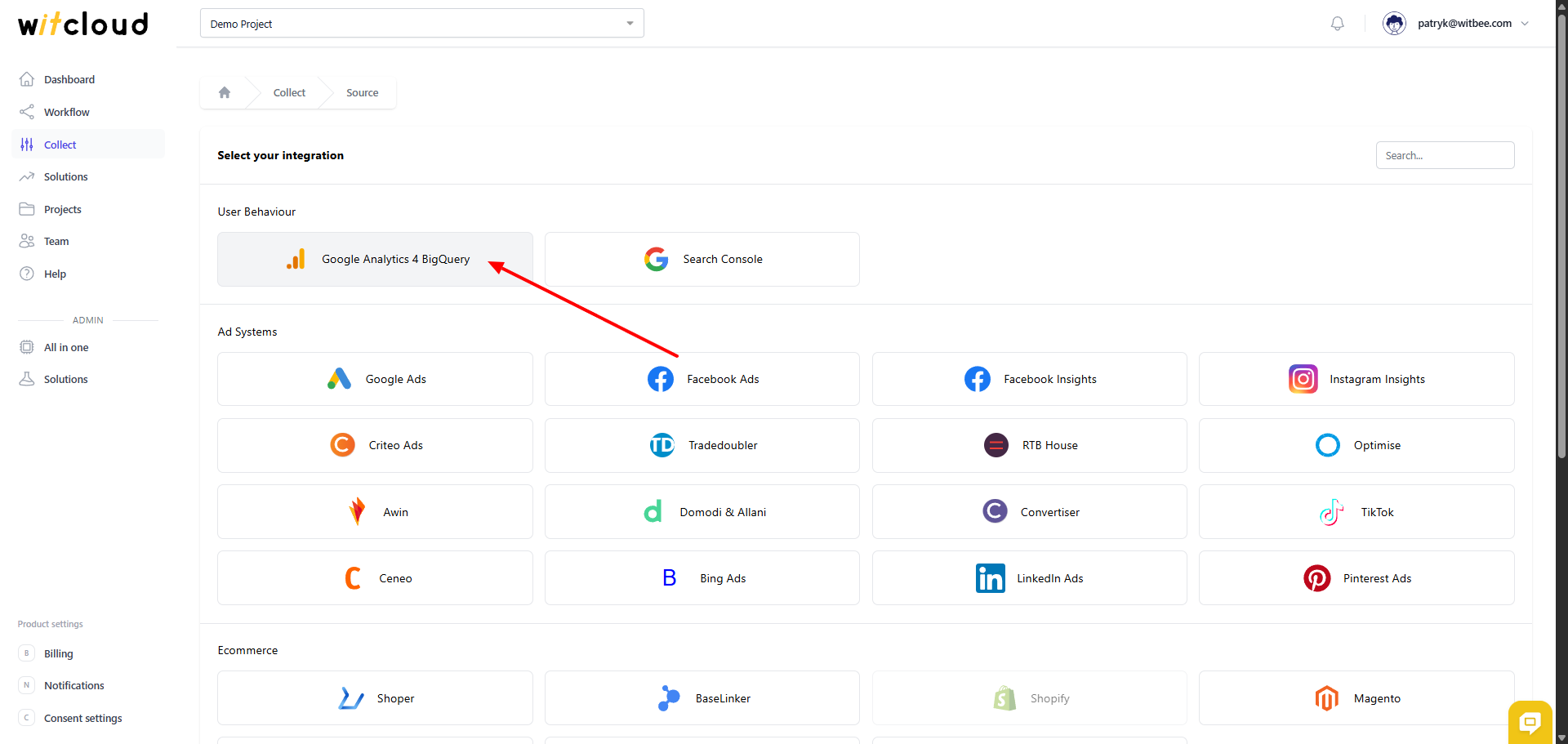Screen dimensions: 1568x744
Task: Click the LinkedIn Ads logo icon
Action: coord(990,578)
